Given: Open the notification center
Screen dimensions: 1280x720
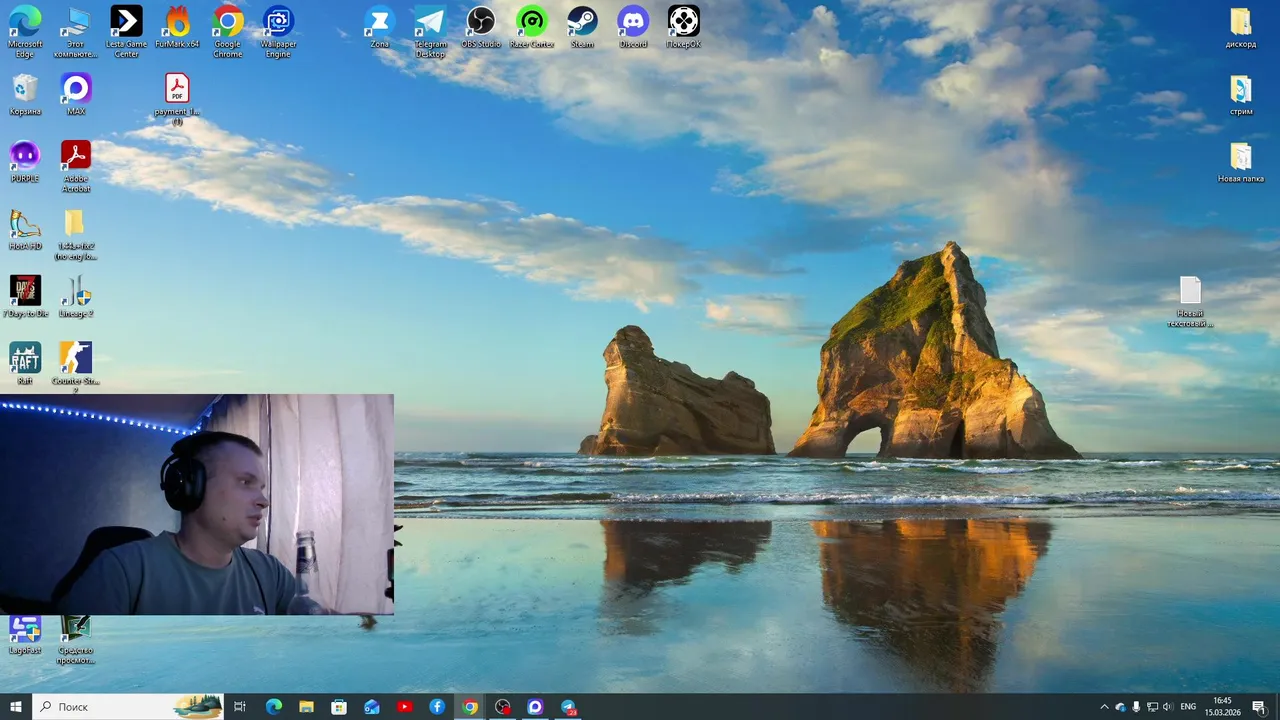Looking at the screenshot, I should [1258, 707].
